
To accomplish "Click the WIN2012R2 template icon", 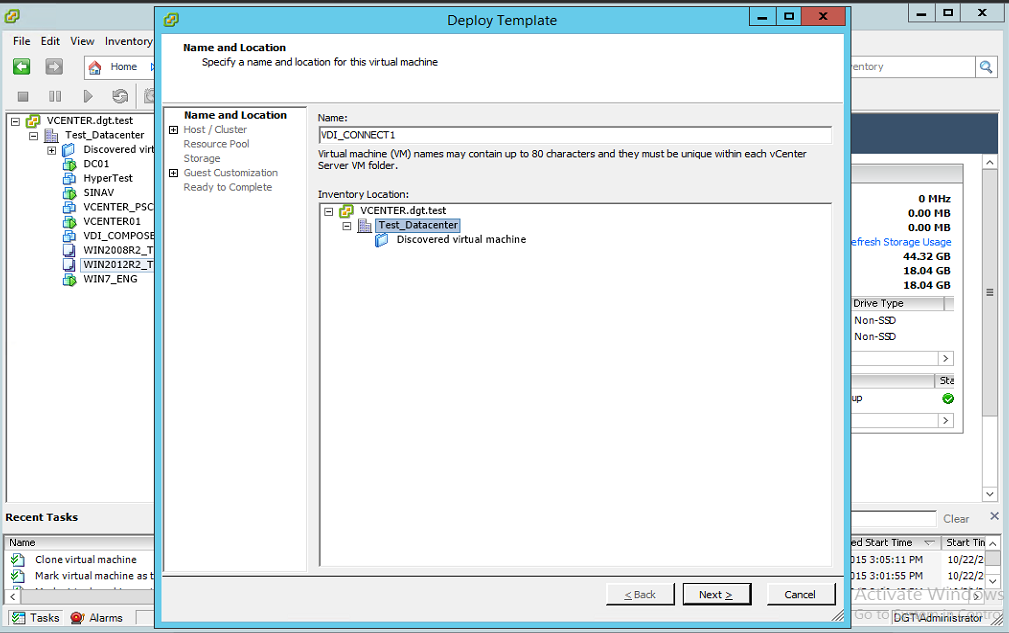I will pyautogui.click(x=69, y=264).
